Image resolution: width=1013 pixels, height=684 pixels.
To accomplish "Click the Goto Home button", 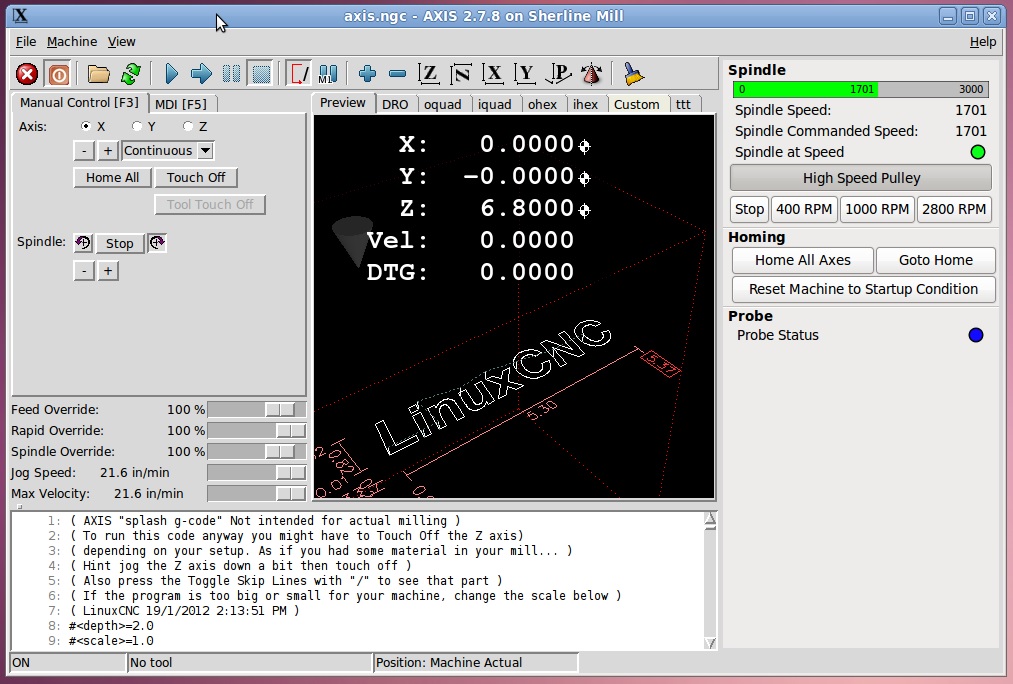I will tap(935, 260).
